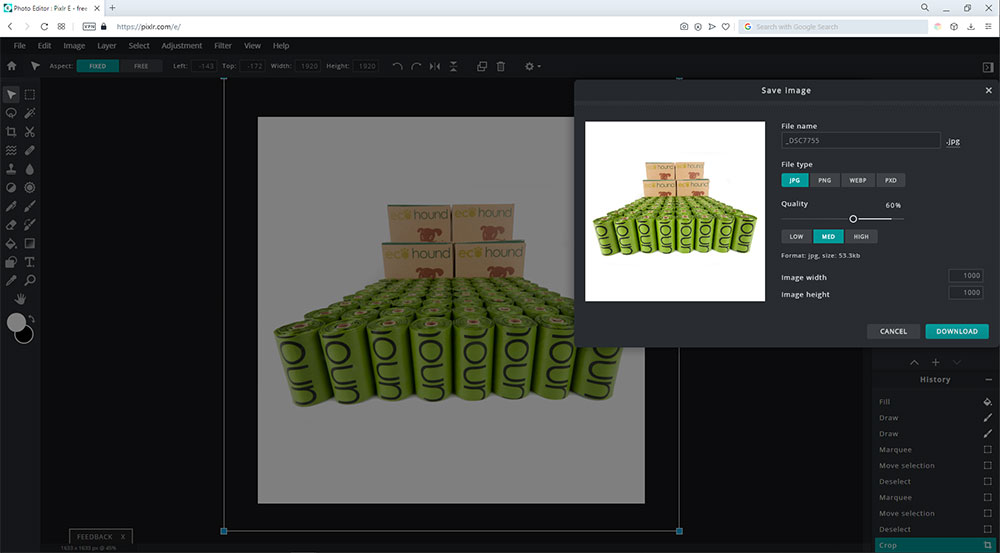Viewport: 1000px width, 553px height.
Task: Select the Text tool
Action: 29,262
